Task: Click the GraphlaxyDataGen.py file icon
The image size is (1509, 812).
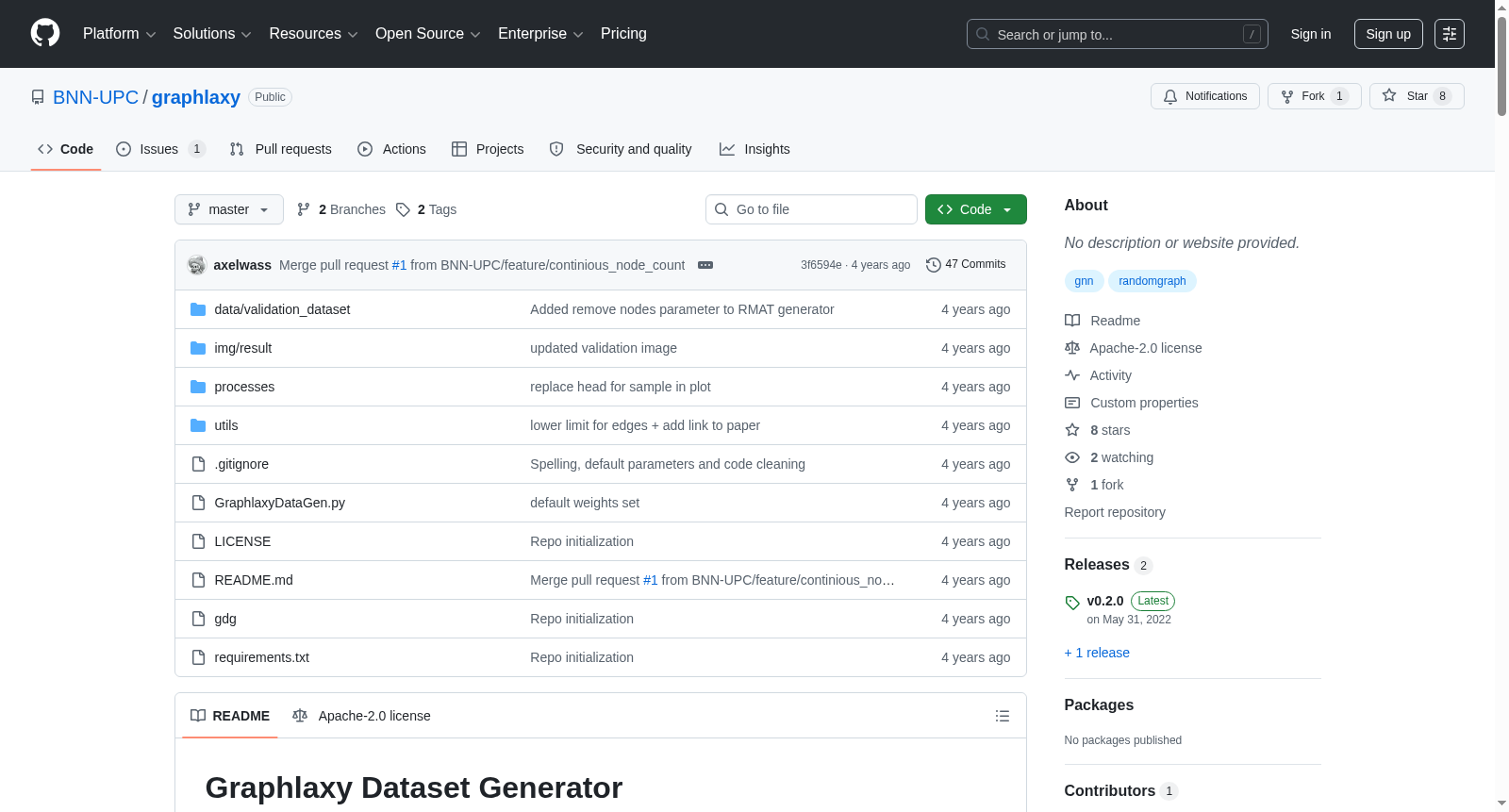Action: tap(198, 503)
